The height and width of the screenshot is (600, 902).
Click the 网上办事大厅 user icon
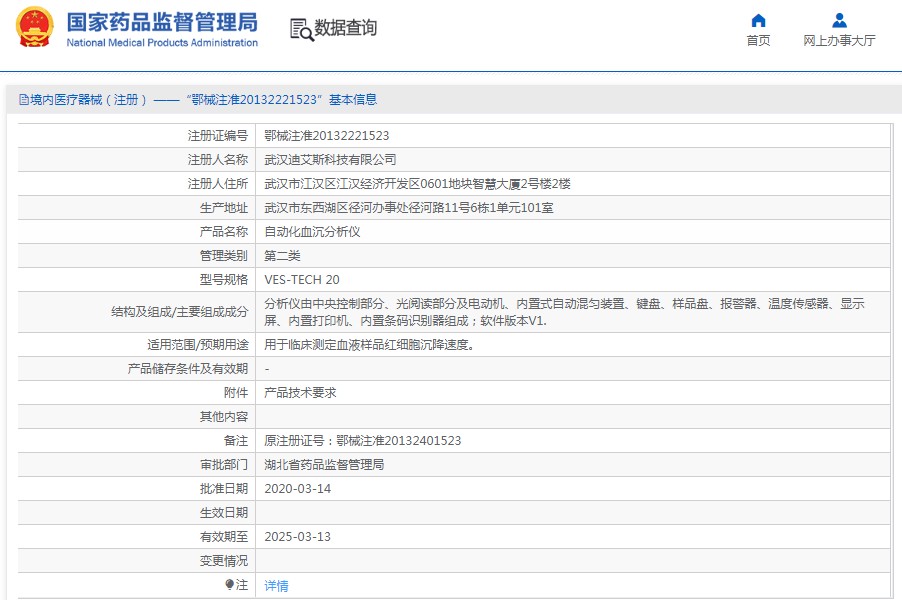point(839,21)
